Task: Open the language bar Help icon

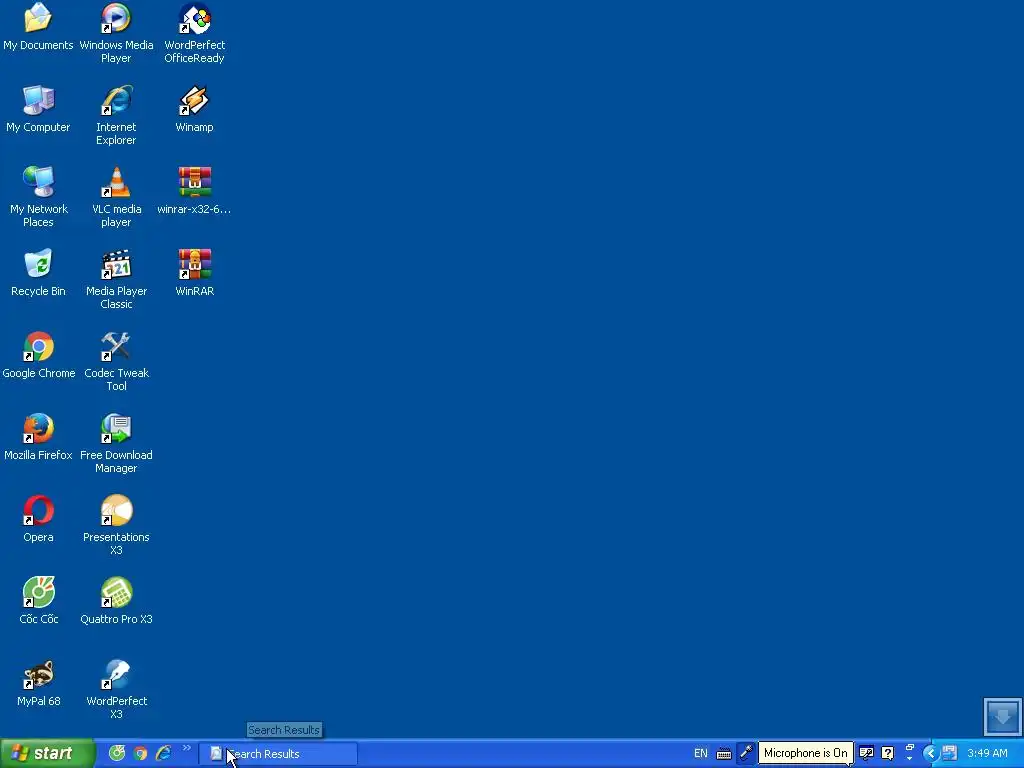Action: tap(887, 753)
